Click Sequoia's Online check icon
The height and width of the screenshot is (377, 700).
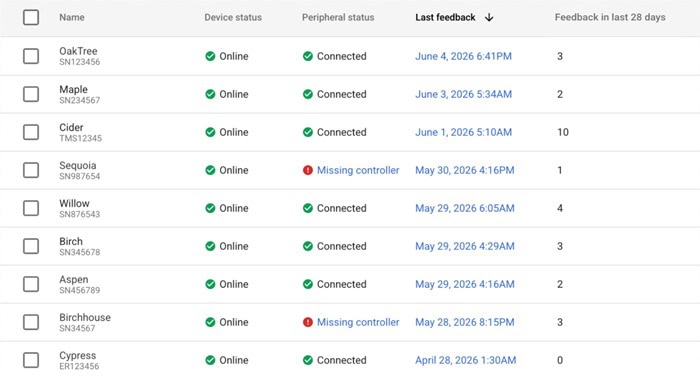(x=210, y=170)
